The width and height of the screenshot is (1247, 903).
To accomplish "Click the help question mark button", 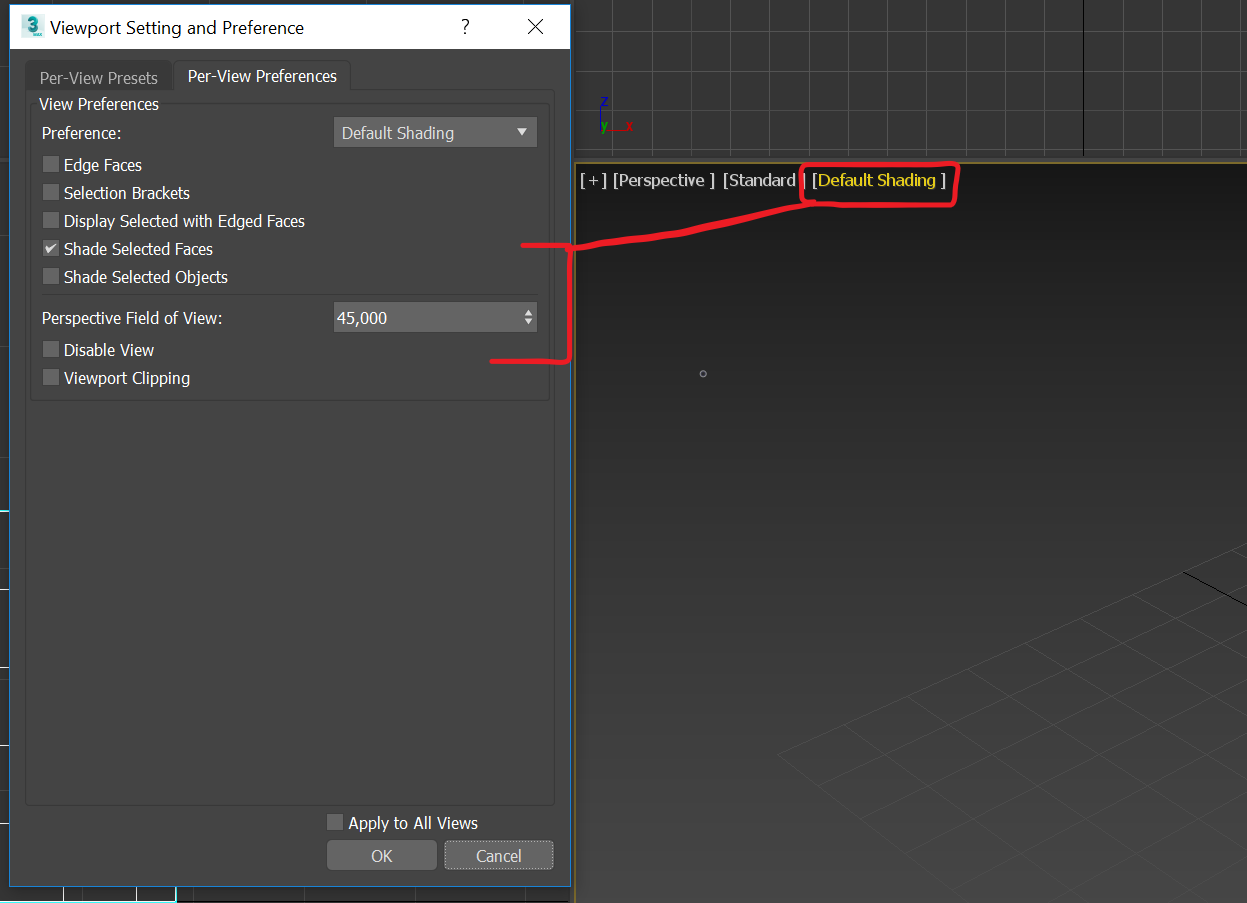I will tap(465, 27).
